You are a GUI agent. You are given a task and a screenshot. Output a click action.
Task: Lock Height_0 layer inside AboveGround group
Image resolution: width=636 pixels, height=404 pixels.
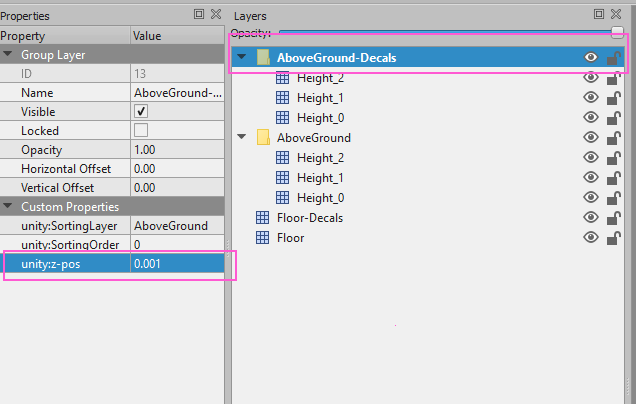tap(614, 198)
